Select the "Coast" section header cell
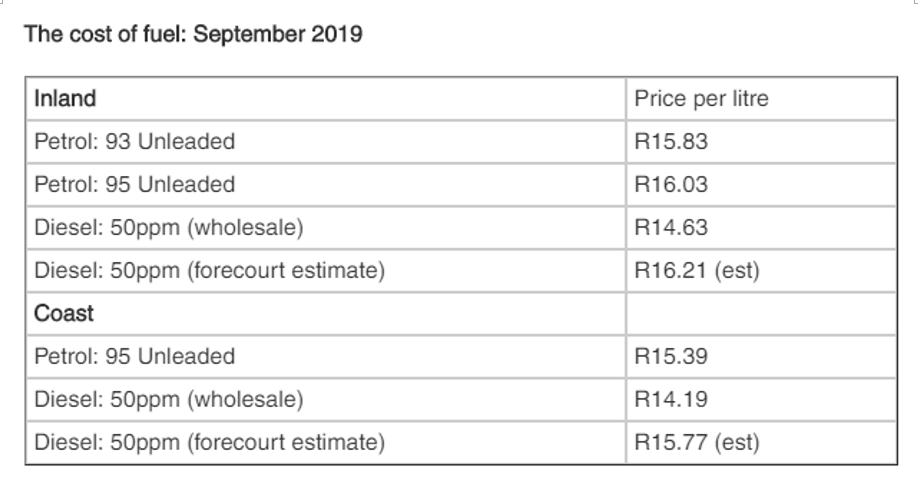The image size is (918, 485). 326,313
